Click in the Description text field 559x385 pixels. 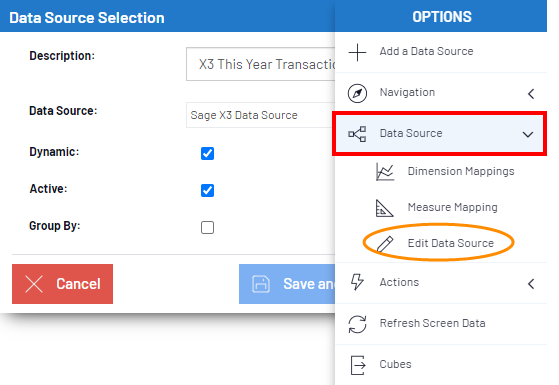click(x=261, y=64)
